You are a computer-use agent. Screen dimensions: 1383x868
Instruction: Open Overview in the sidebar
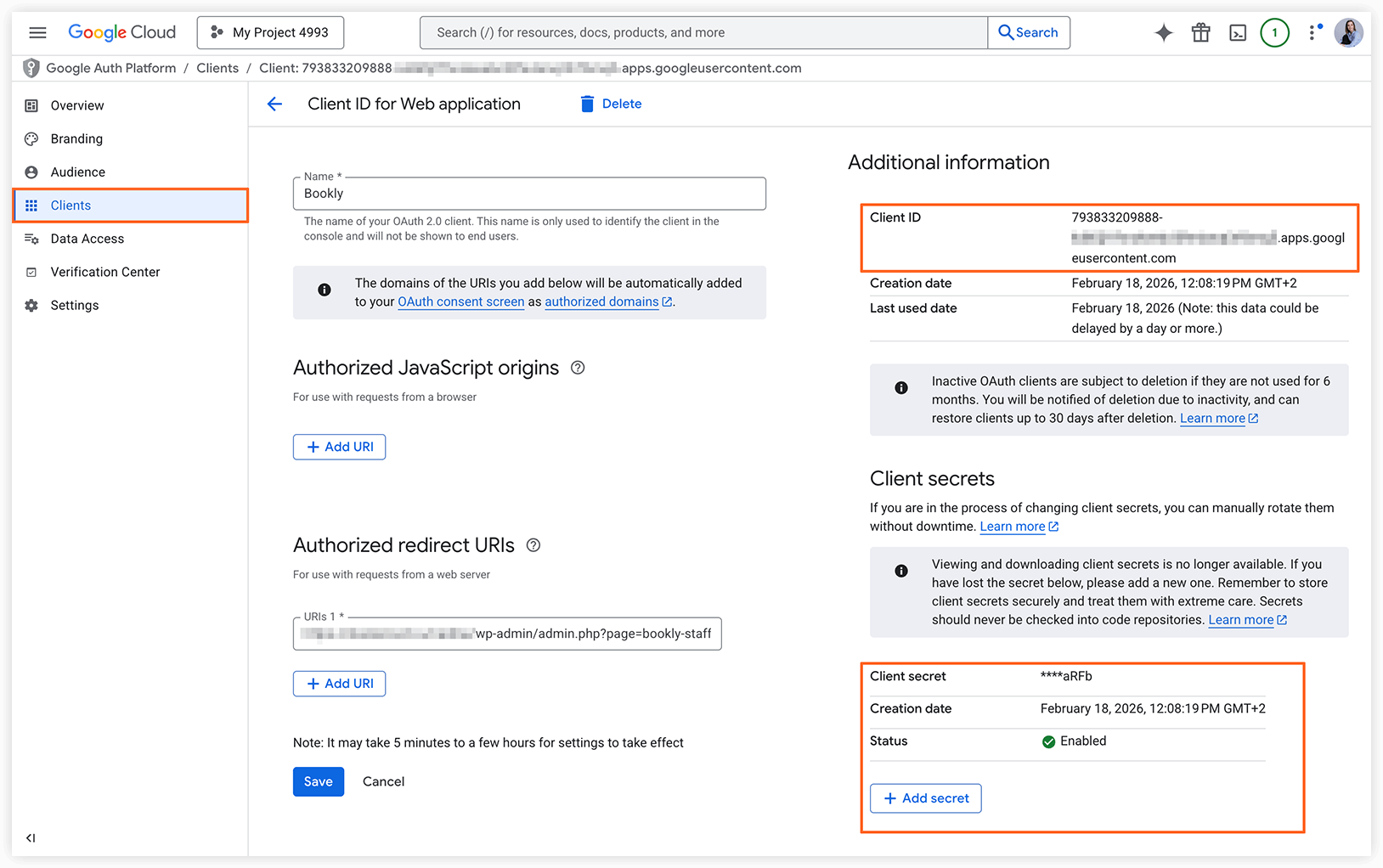pos(130,105)
